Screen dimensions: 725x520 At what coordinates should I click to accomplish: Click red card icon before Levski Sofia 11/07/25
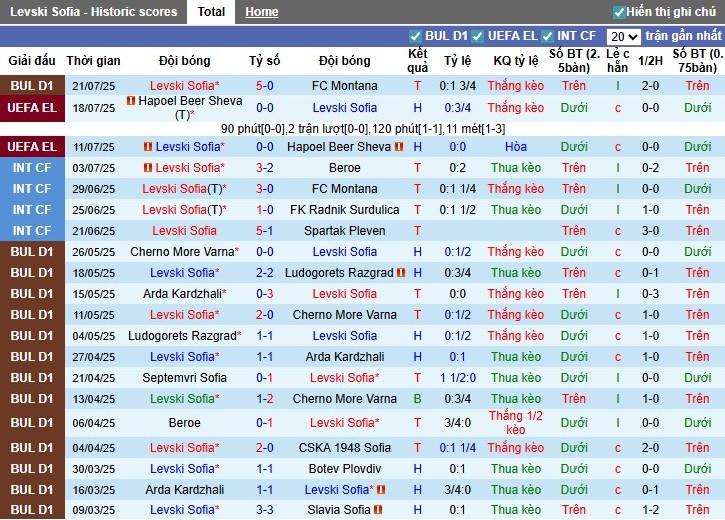pos(149,147)
